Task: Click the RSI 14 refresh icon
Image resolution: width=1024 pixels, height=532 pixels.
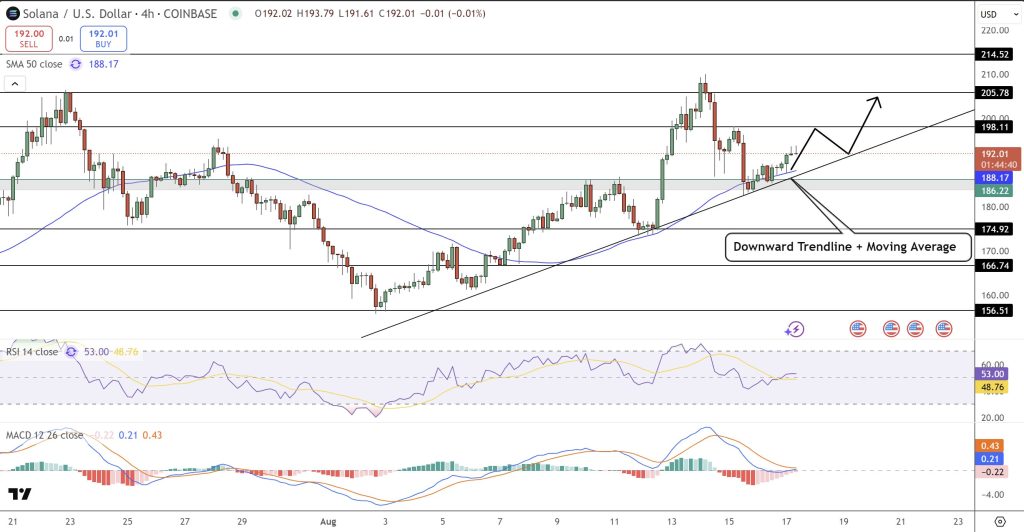Action: [71, 352]
